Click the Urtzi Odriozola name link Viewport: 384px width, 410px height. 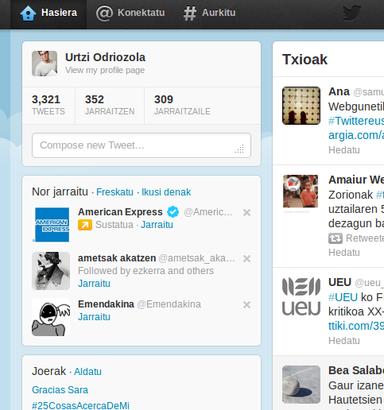coord(105,57)
